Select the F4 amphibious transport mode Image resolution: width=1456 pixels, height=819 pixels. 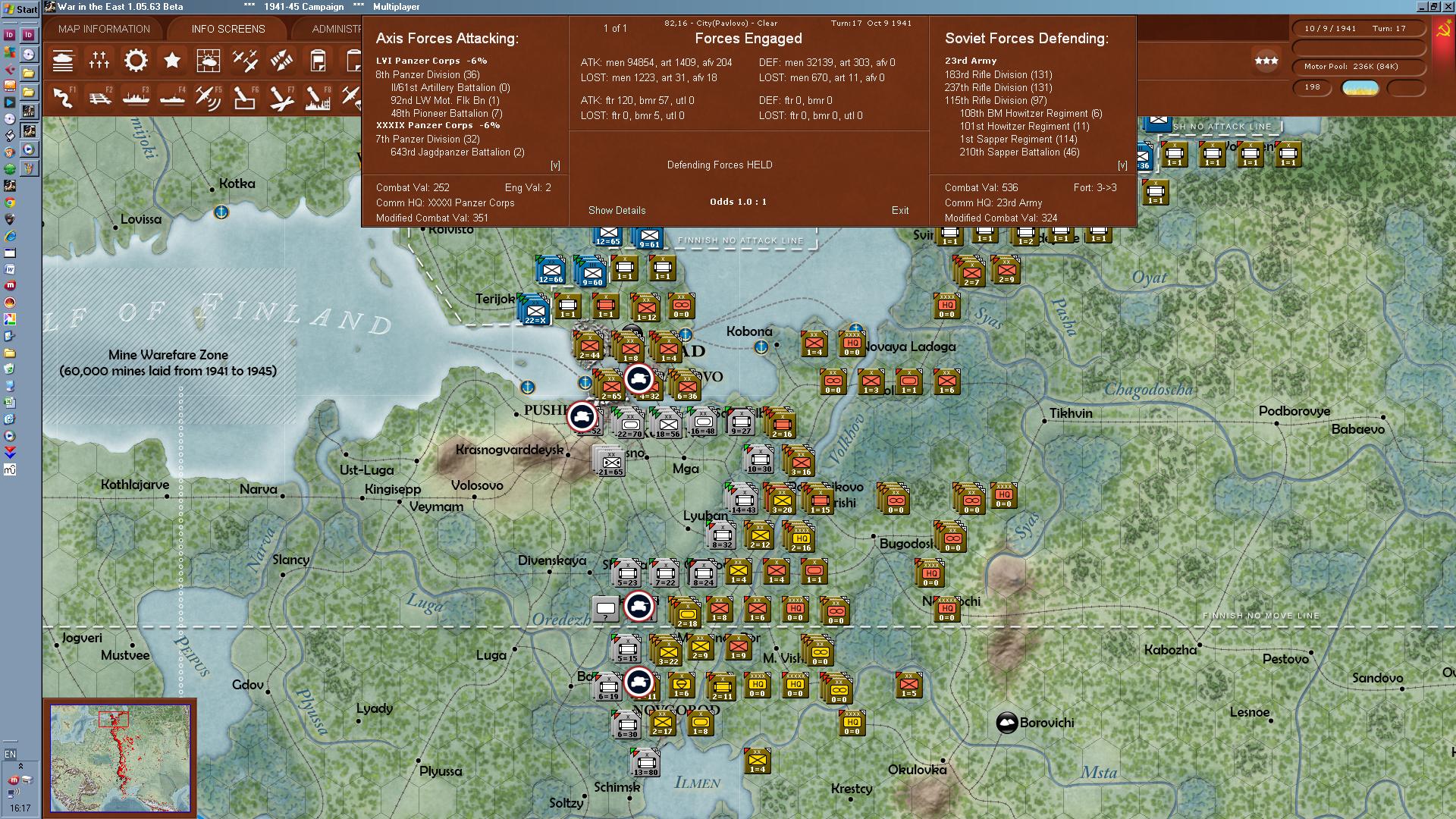pyautogui.click(x=172, y=98)
